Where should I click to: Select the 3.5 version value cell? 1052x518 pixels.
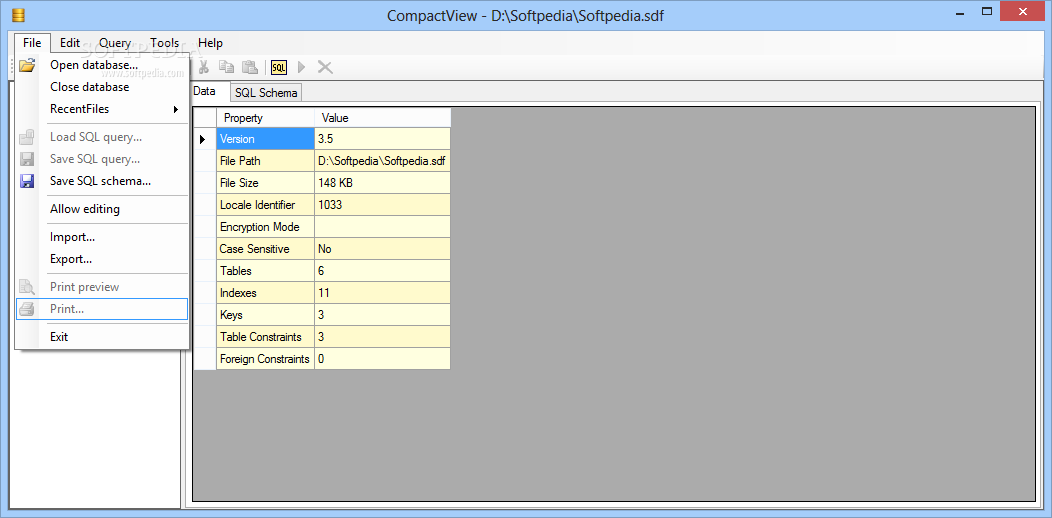pyautogui.click(x=382, y=139)
